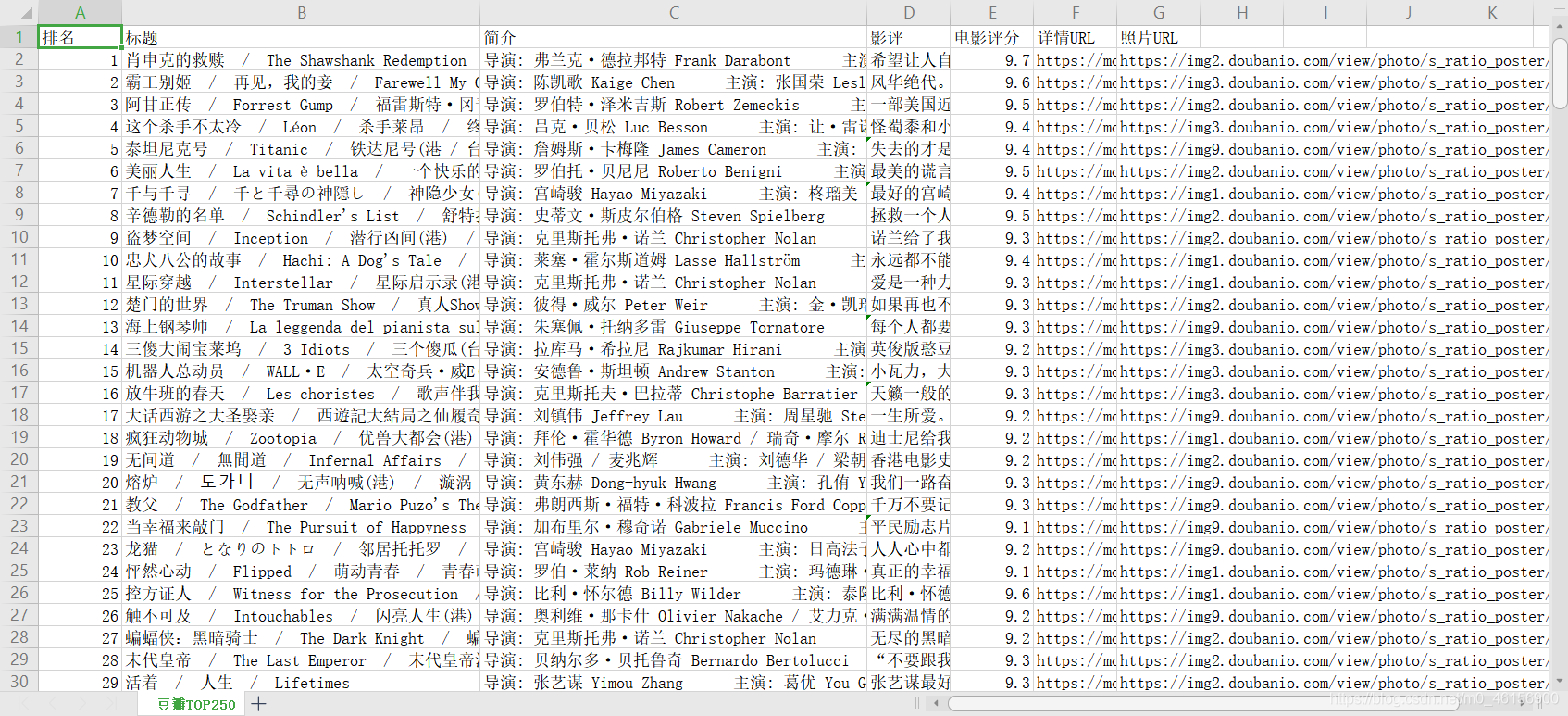This screenshot has width=1568, height=716.
Task: Select the 照片URL header cell
Action: coord(1159,37)
